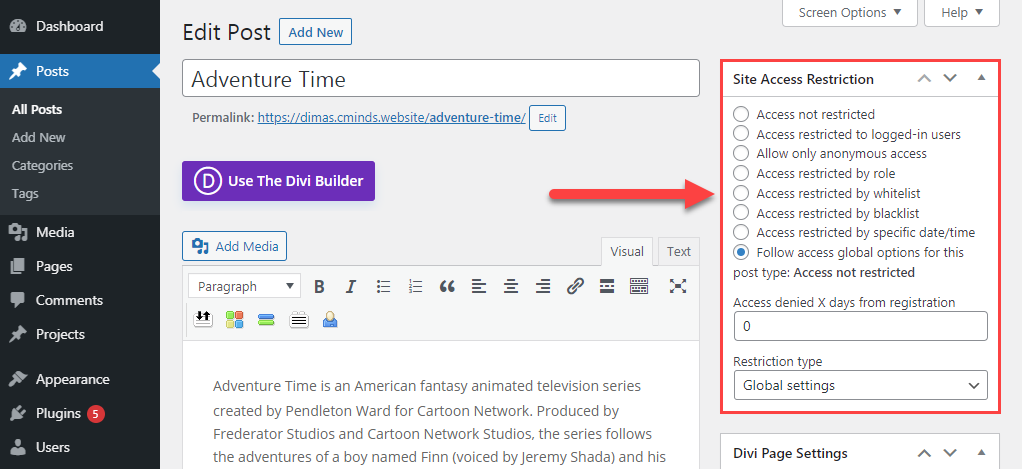Align text right
Screen dimensions: 1022x469
click(x=542, y=286)
